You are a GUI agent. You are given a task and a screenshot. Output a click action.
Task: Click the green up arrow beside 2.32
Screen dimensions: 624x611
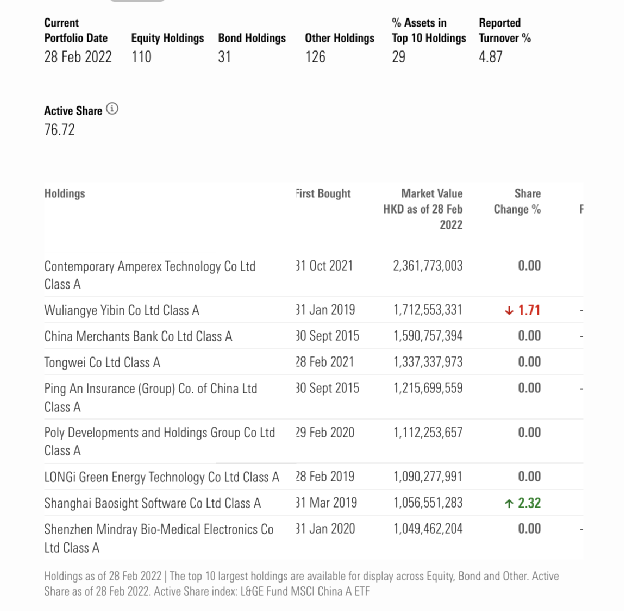(x=510, y=503)
